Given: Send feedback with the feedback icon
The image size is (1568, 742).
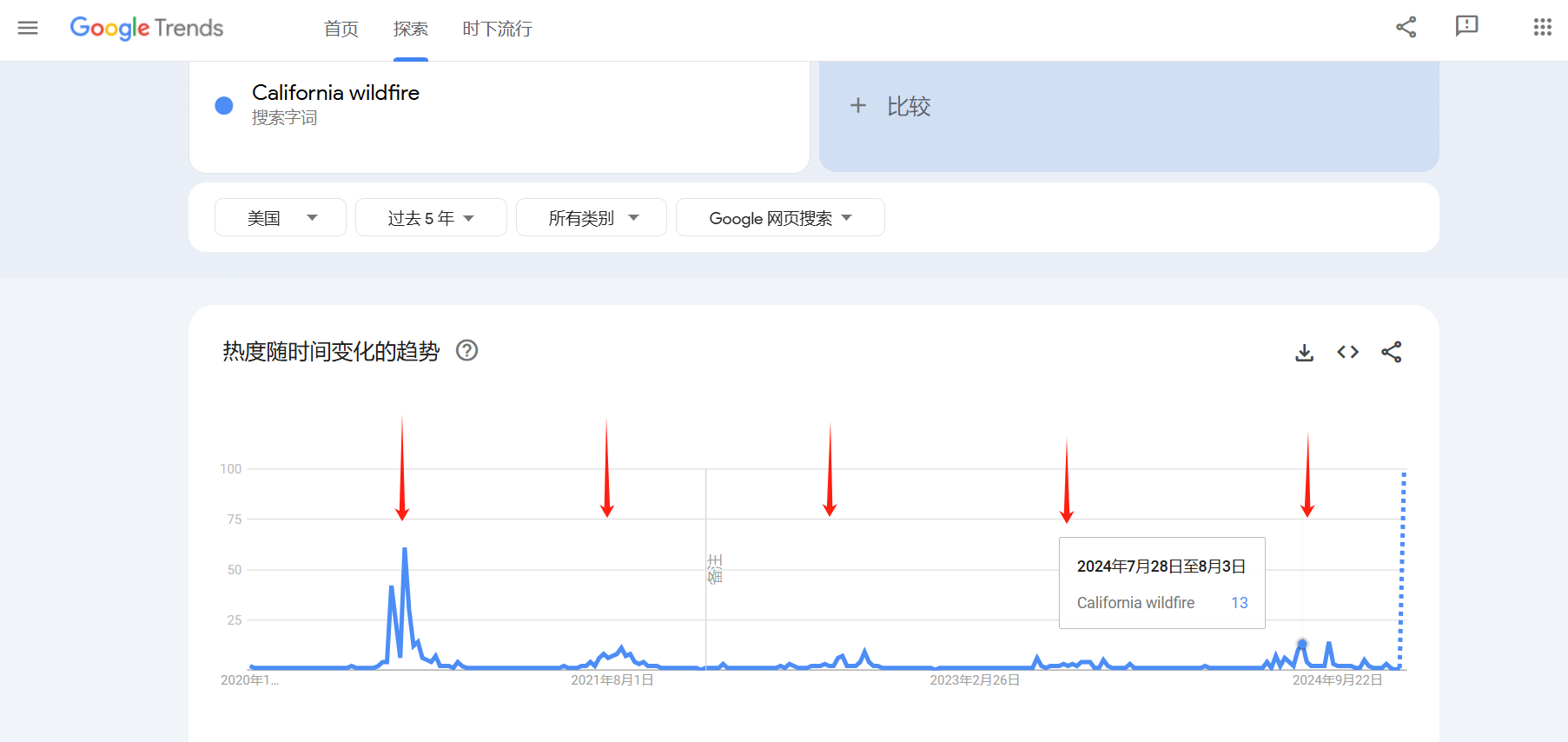Looking at the screenshot, I should pos(1467,27).
